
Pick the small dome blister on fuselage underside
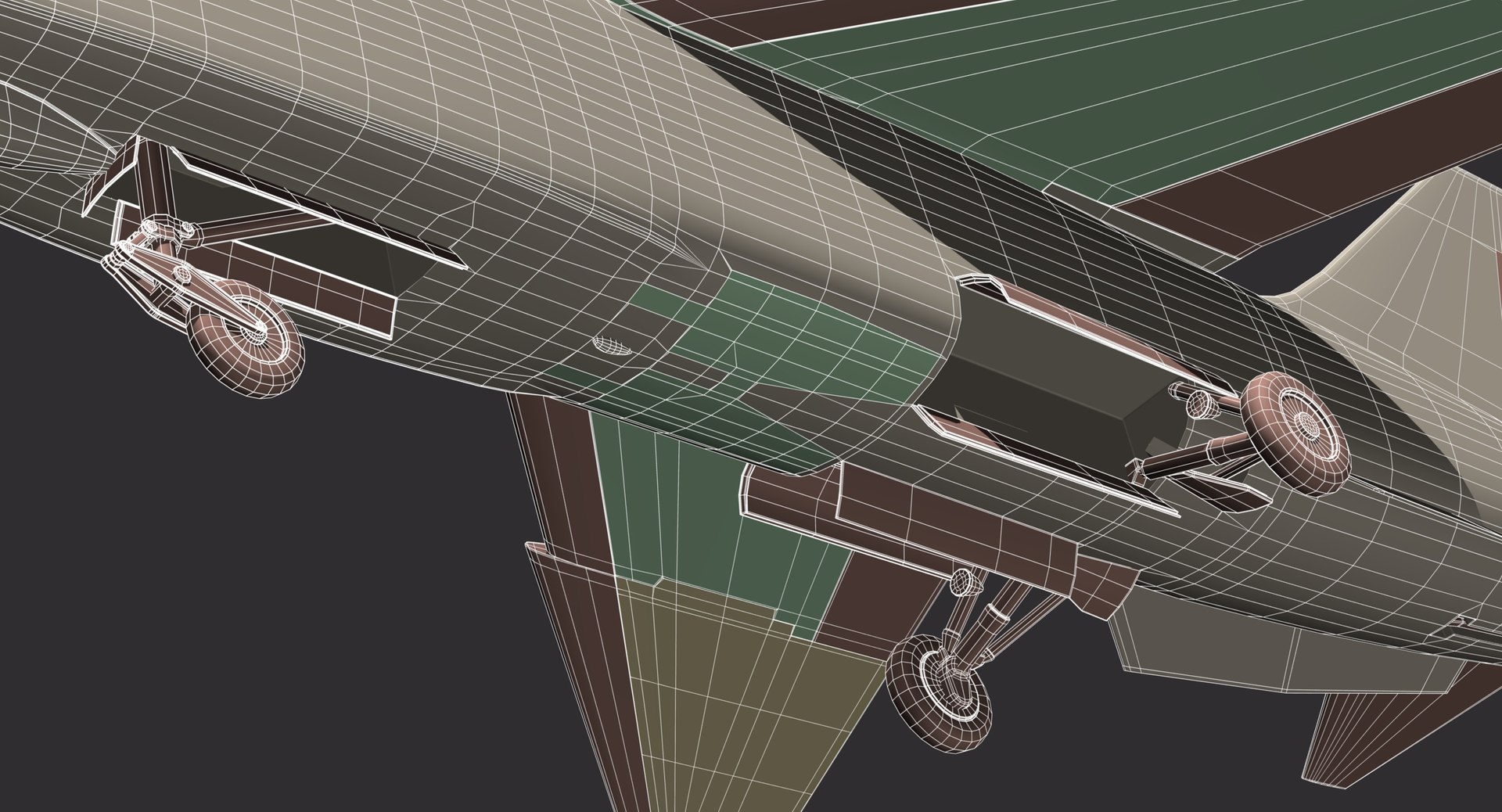coord(611,346)
